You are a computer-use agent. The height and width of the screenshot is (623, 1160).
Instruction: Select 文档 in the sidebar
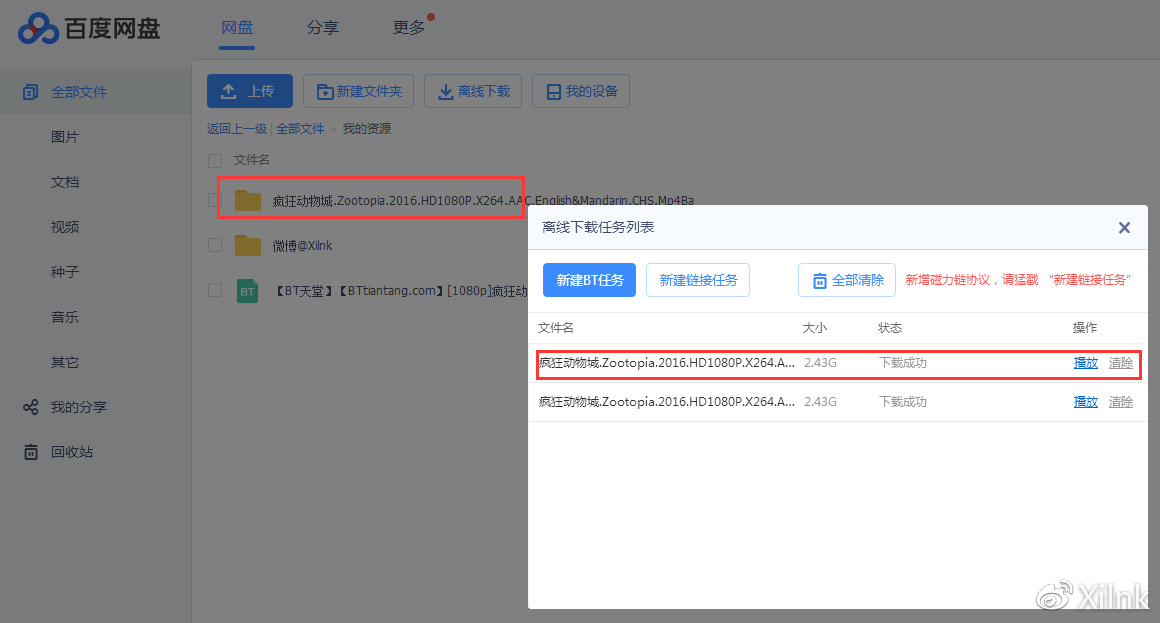[64, 182]
